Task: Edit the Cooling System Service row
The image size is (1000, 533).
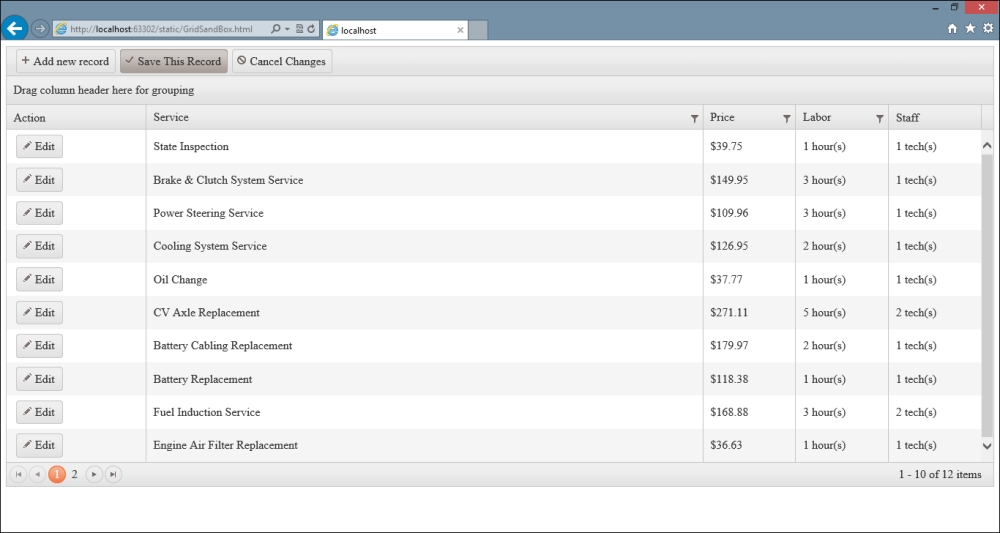Action: pos(40,246)
